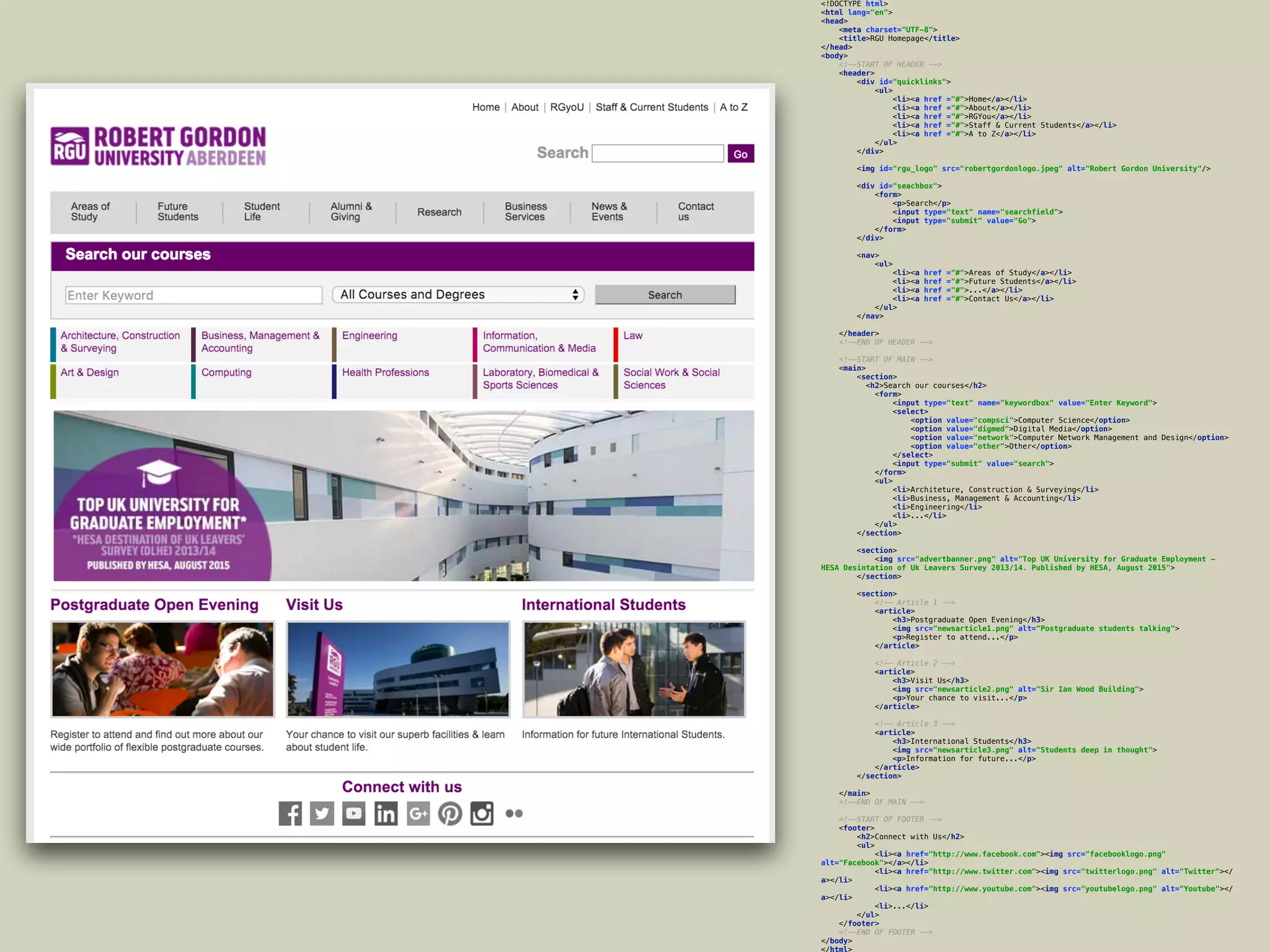Open the graduate employment banner image

(x=403, y=496)
